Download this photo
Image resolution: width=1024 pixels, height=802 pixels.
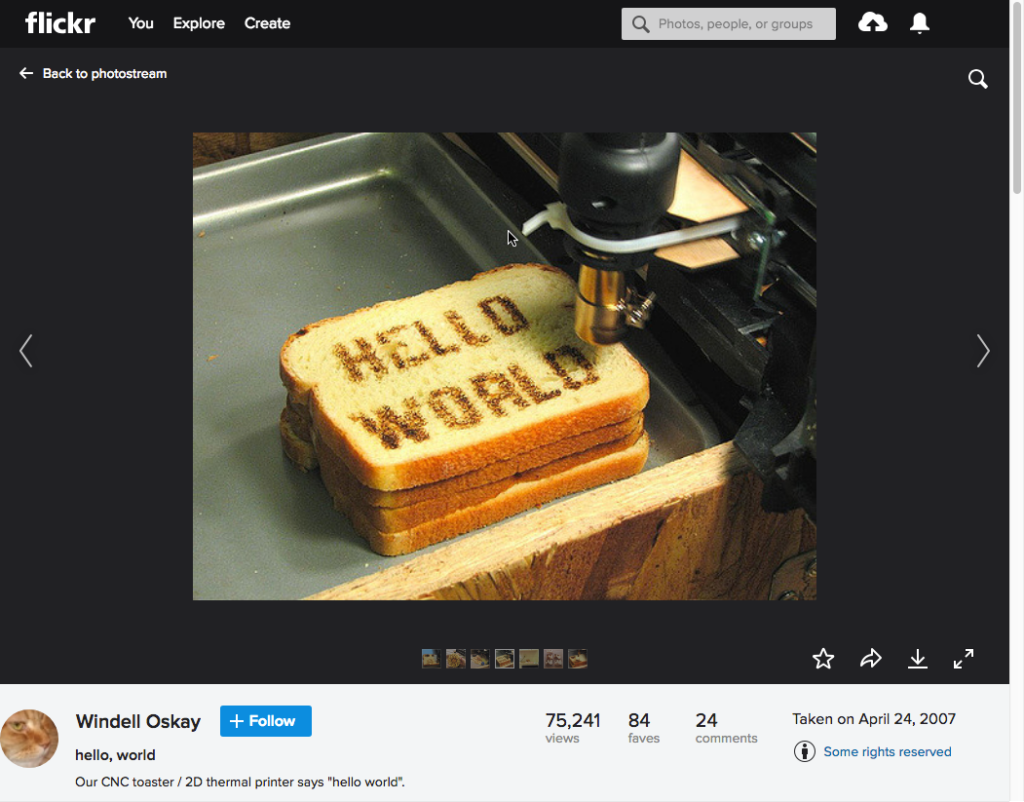point(917,658)
